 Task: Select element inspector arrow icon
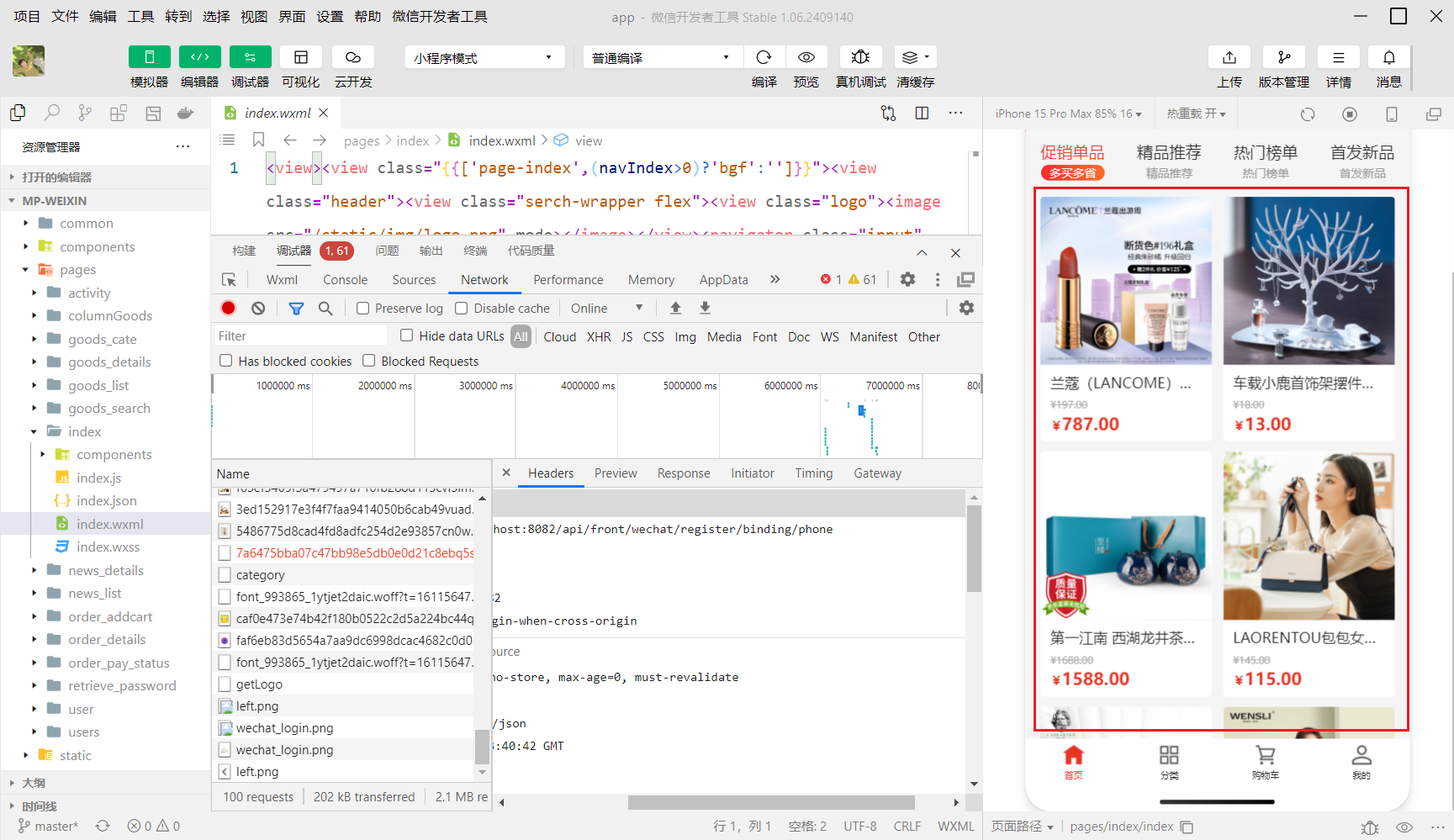click(x=229, y=279)
